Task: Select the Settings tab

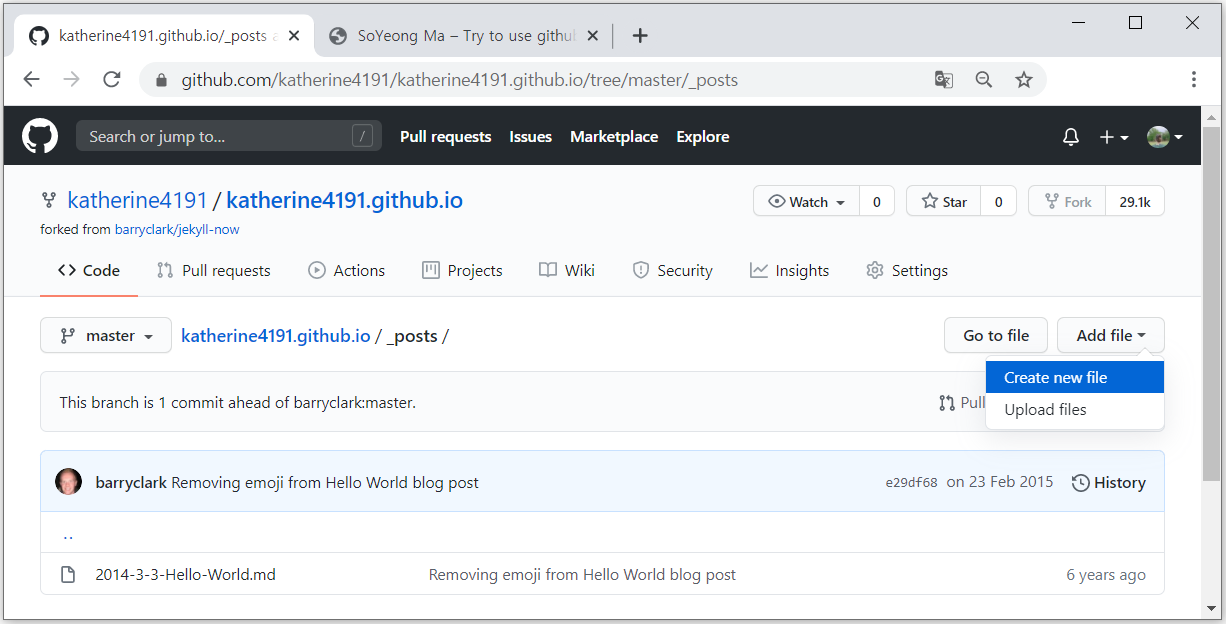Action: (907, 270)
